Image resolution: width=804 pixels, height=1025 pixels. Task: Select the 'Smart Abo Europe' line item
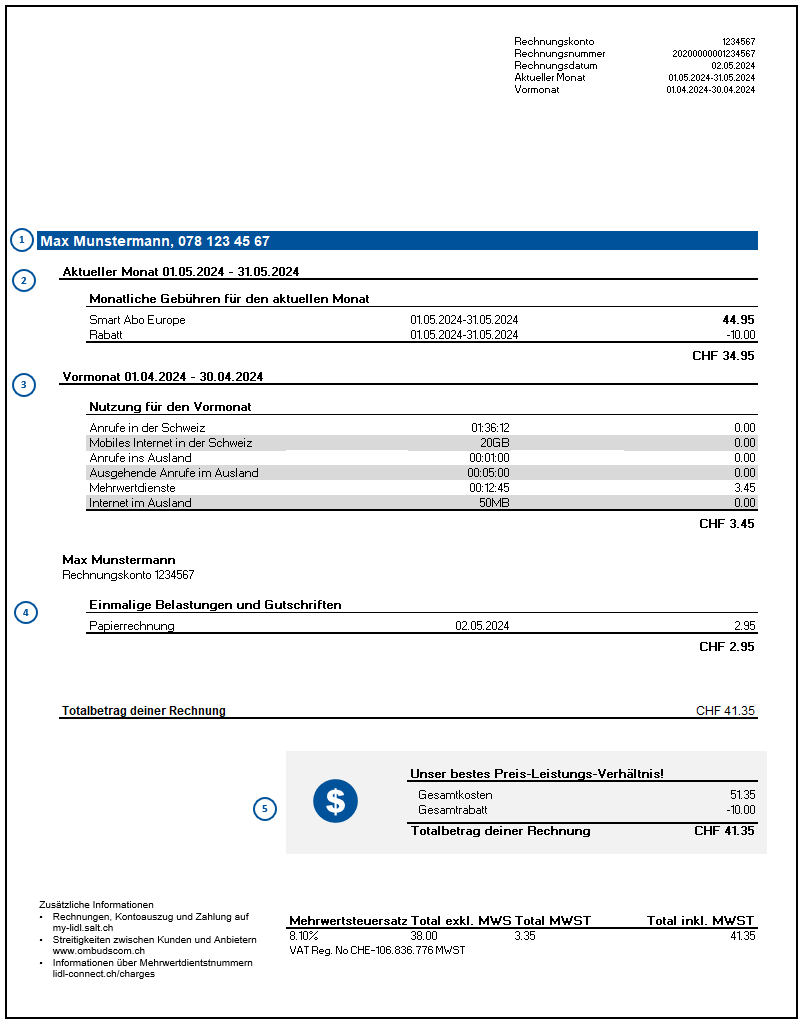pos(137,320)
